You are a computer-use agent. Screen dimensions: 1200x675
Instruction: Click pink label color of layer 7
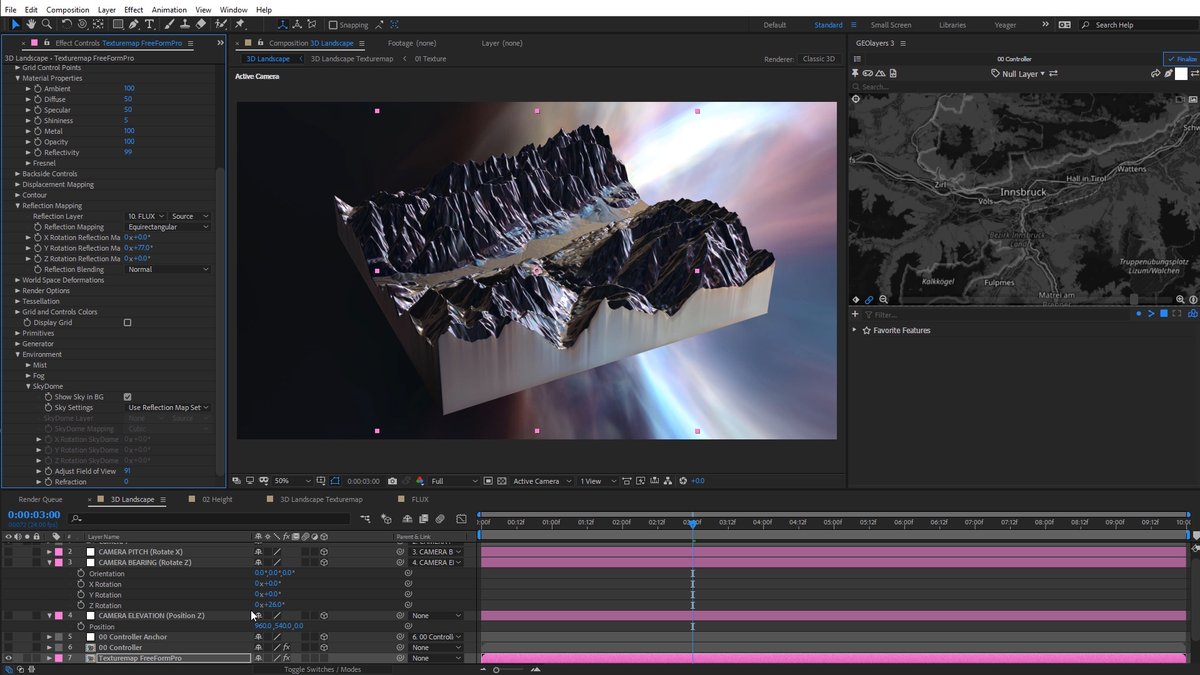pyautogui.click(x=58, y=658)
